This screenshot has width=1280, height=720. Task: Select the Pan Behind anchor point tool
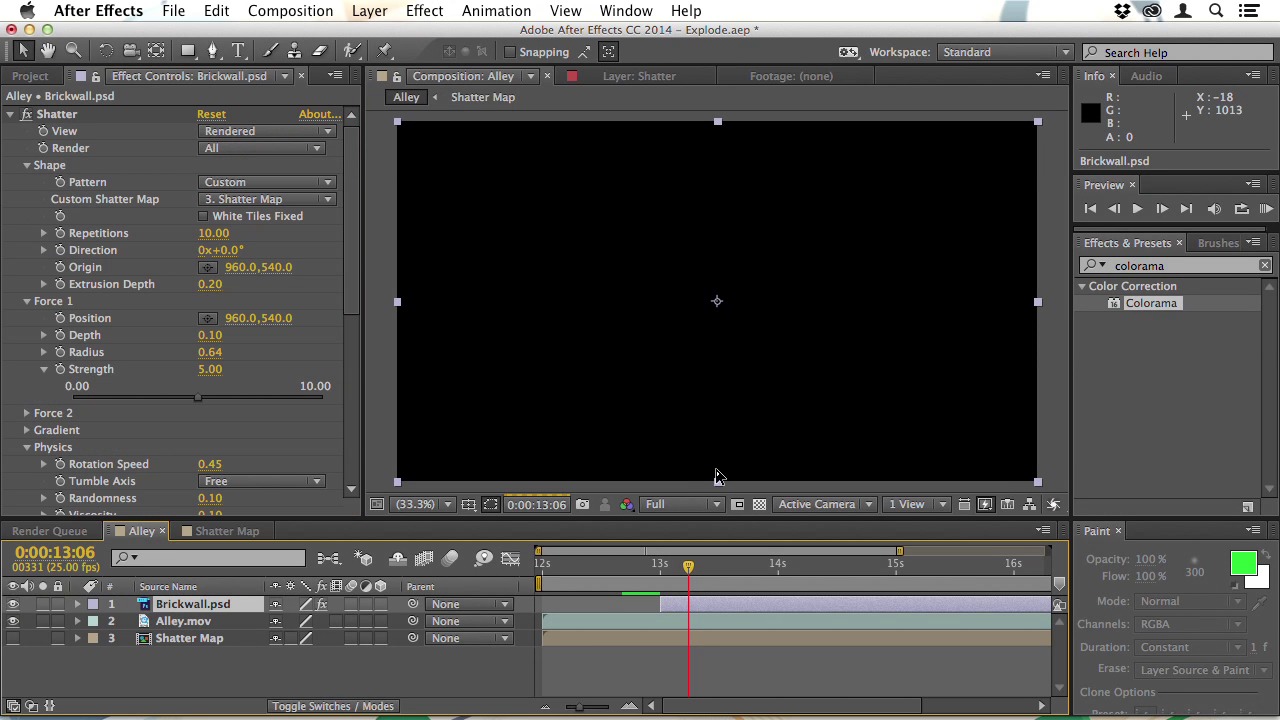coord(156,51)
